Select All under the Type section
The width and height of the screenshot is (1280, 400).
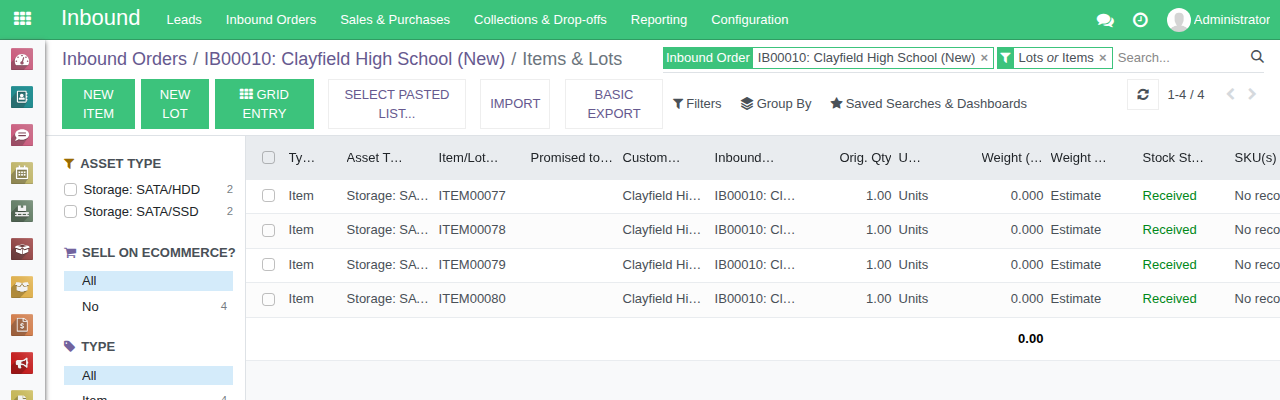click(148, 375)
